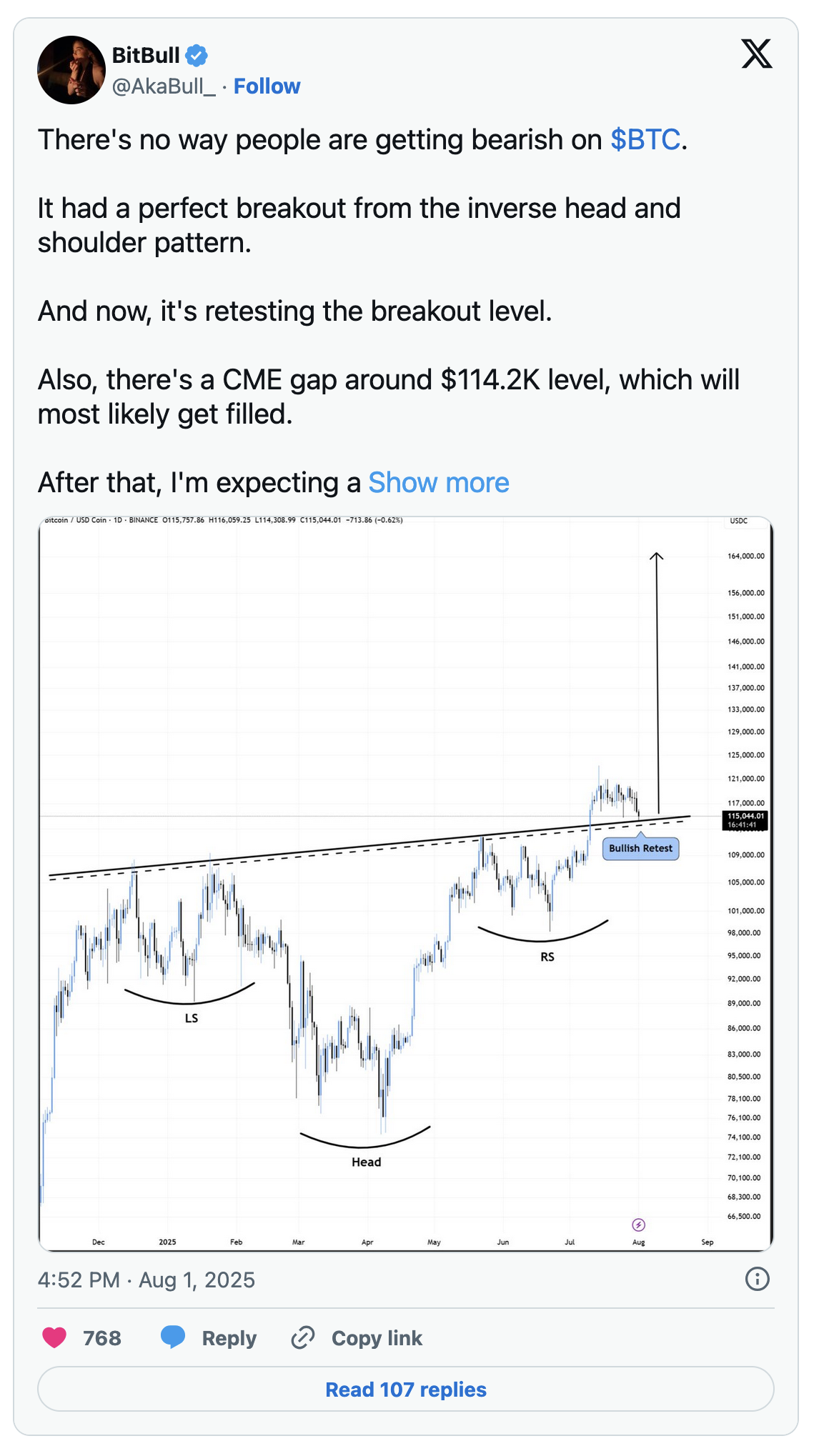Viewport: 839px width, 1456px height.
Task: Click the Bullish Retest chart label
Action: click(x=640, y=848)
